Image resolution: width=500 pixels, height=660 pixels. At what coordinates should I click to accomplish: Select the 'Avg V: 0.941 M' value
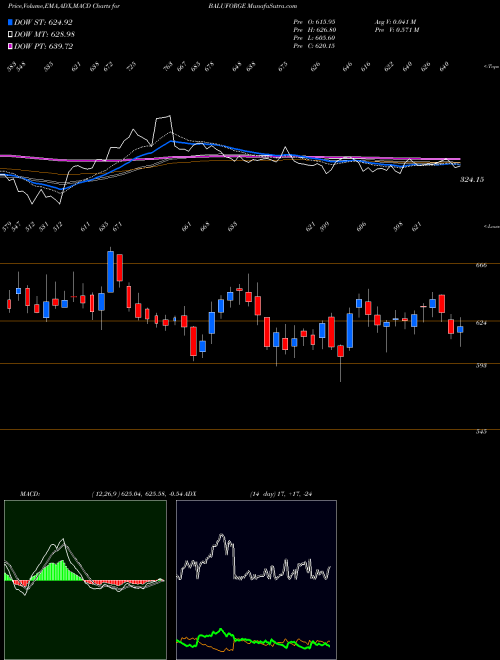[x=395, y=22]
